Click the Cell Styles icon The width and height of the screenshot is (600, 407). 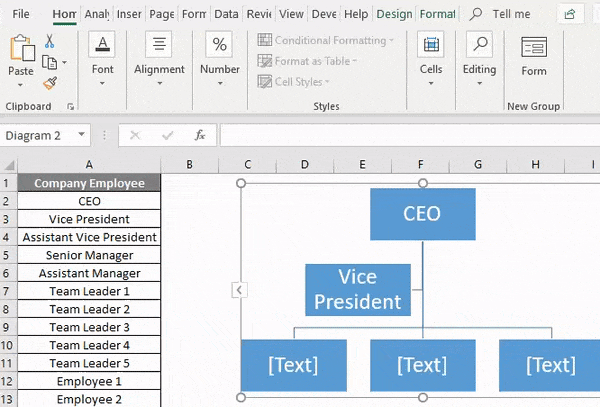click(x=264, y=81)
